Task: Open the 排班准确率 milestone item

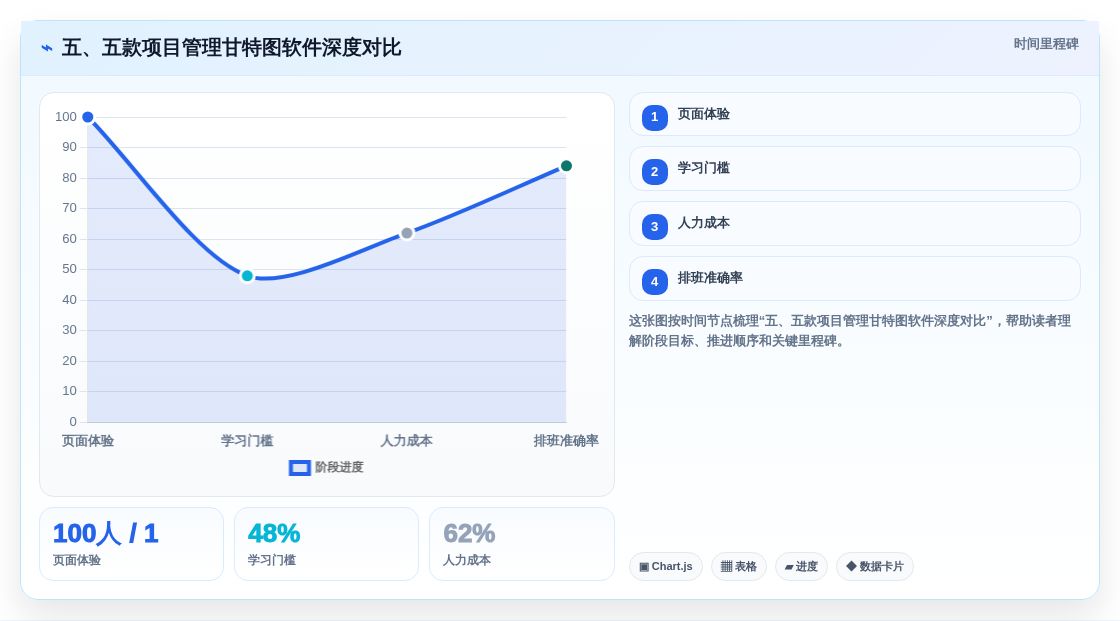Action: point(854,279)
